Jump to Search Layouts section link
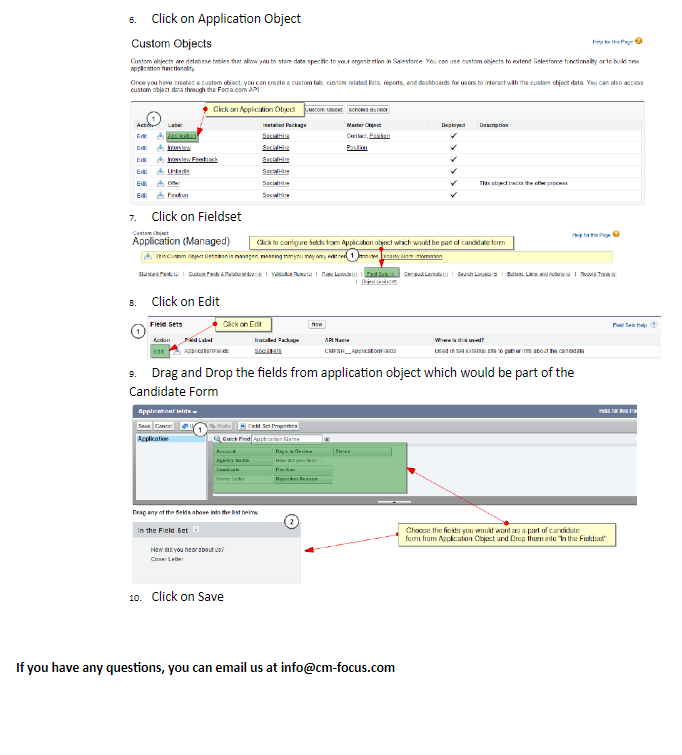Screen dimensions: 682x755 477,274
